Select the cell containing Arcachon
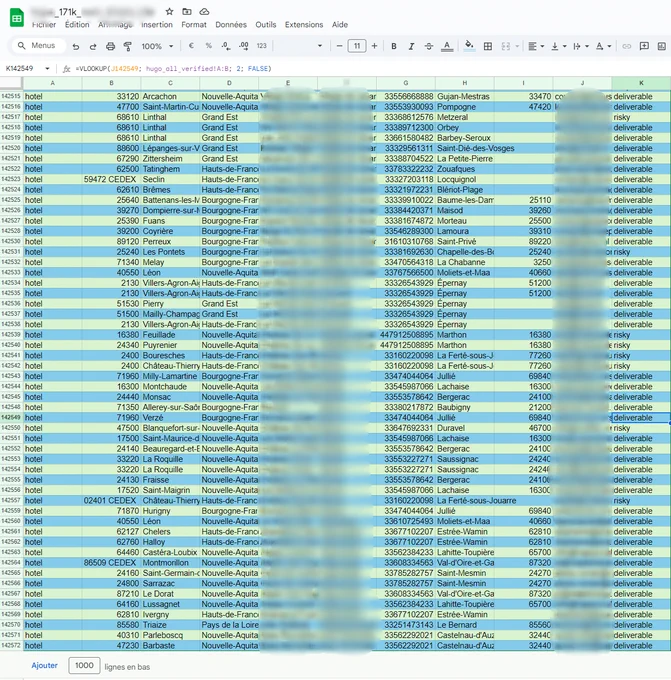 pos(170,96)
